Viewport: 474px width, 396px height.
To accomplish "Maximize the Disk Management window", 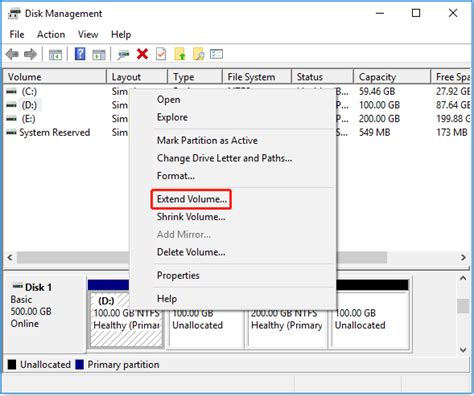I will pyautogui.click(x=416, y=13).
